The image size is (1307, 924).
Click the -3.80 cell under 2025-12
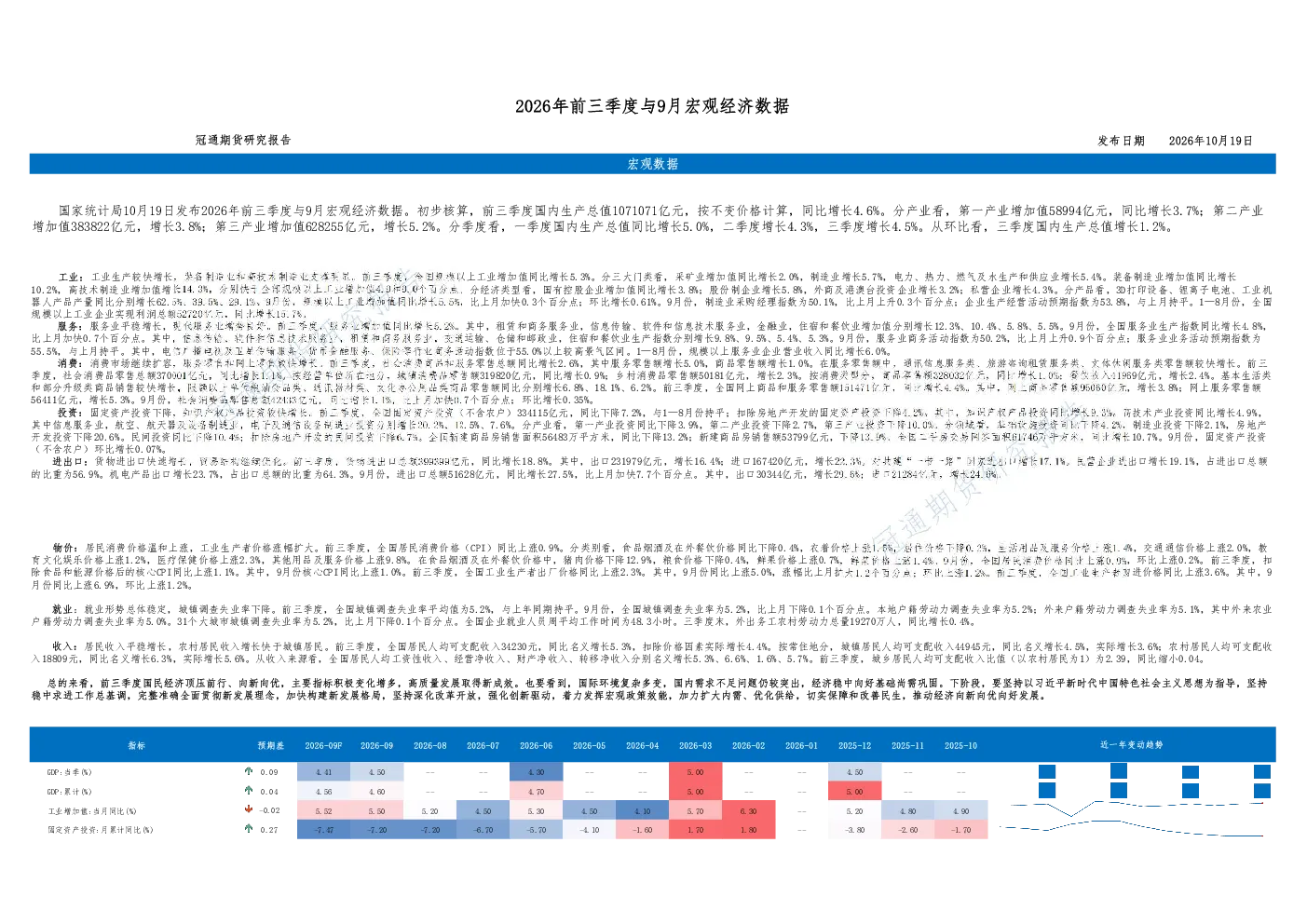point(854,830)
